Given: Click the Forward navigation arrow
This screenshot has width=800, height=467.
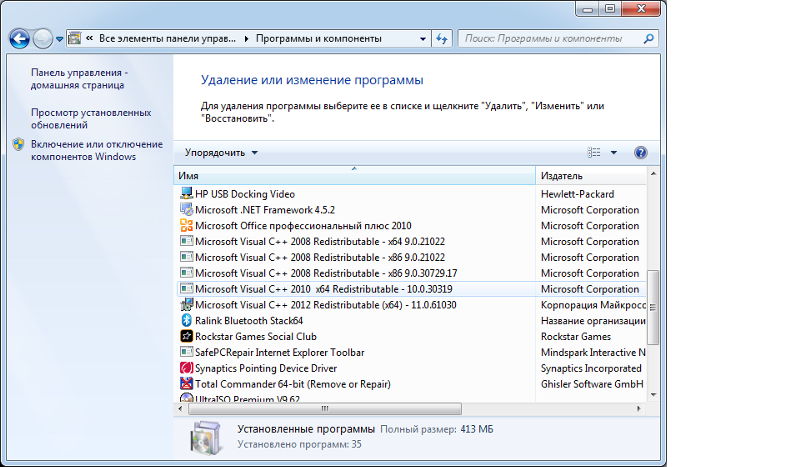Looking at the screenshot, I should point(43,38).
